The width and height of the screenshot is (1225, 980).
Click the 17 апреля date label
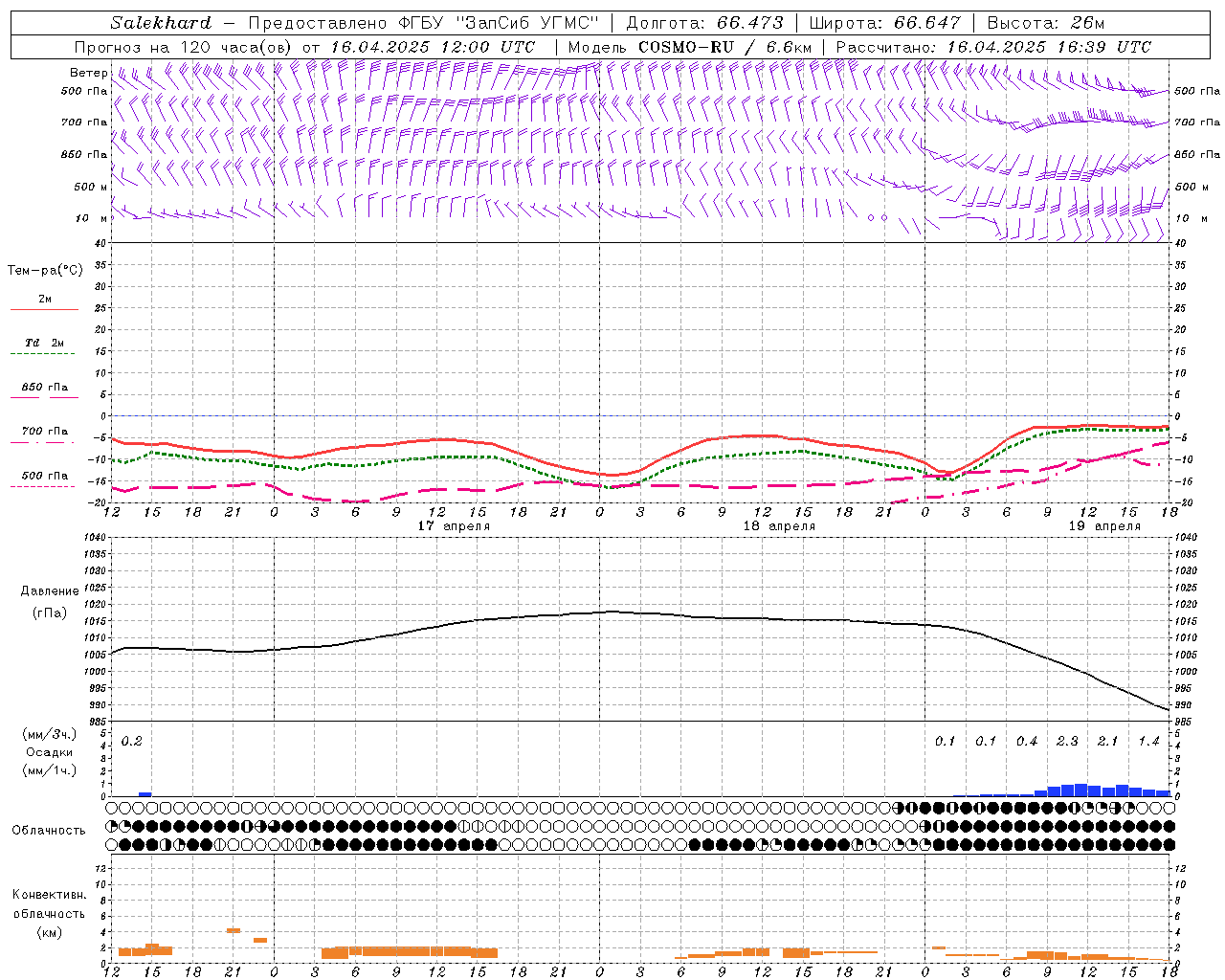click(x=454, y=526)
